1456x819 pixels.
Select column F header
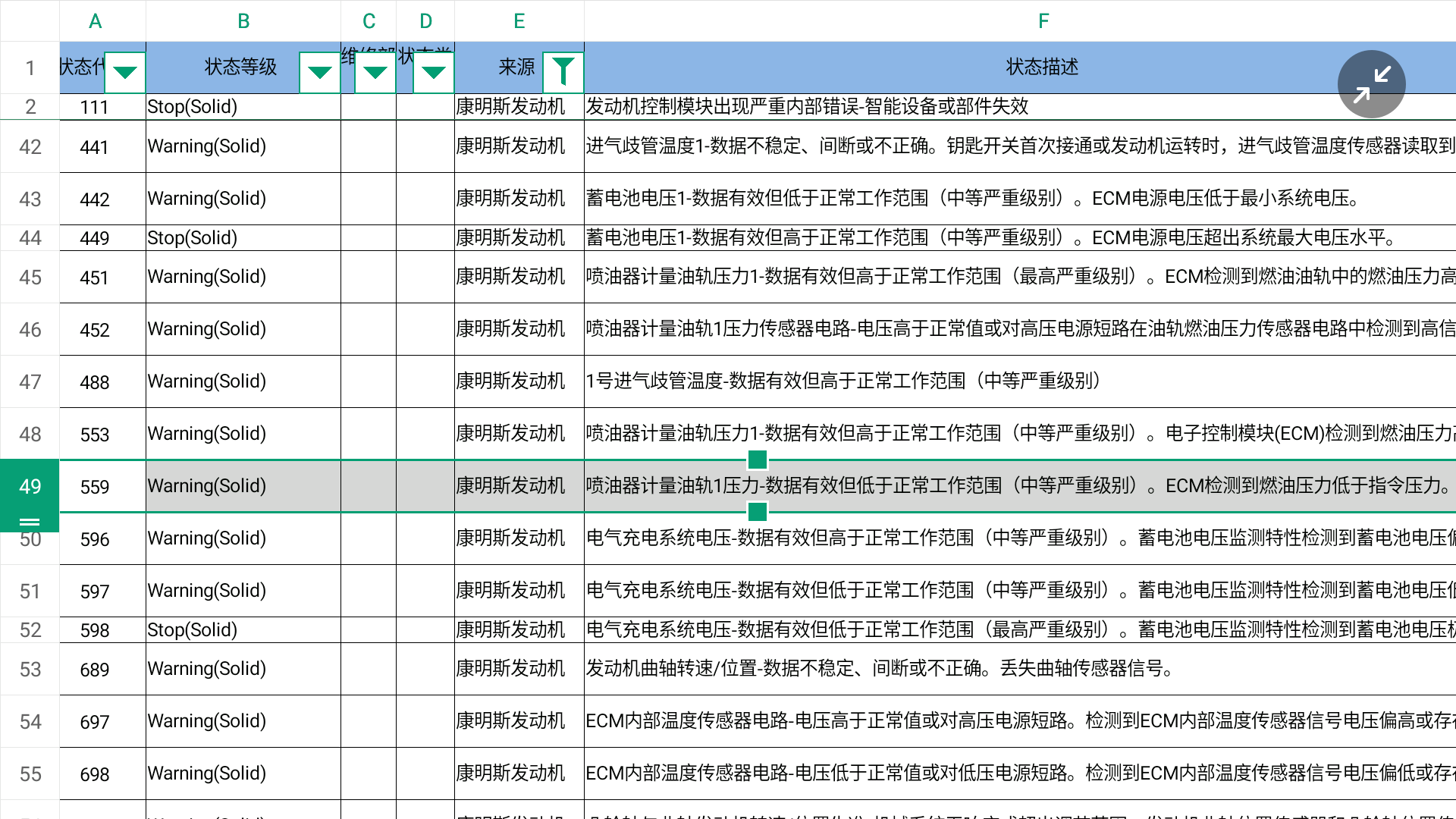[1020, 20]
